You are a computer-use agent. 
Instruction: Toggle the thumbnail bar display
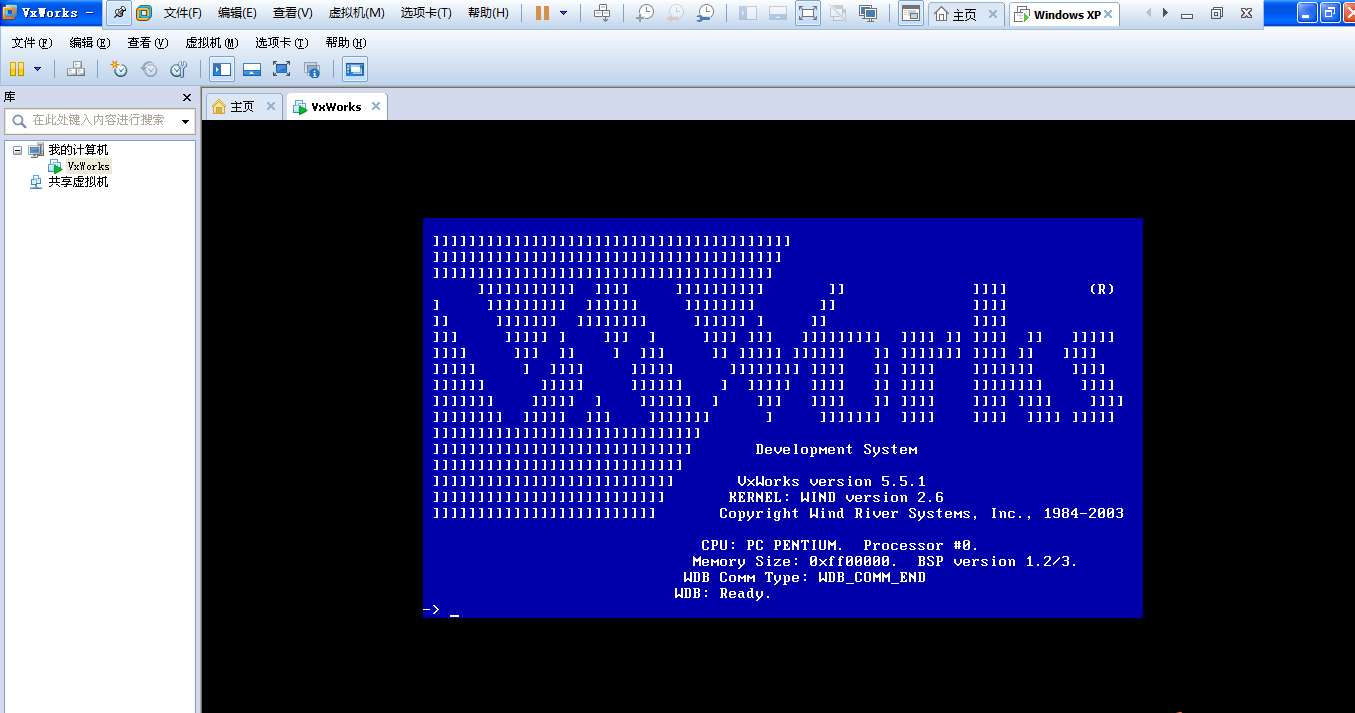click(x=251, y=68)
